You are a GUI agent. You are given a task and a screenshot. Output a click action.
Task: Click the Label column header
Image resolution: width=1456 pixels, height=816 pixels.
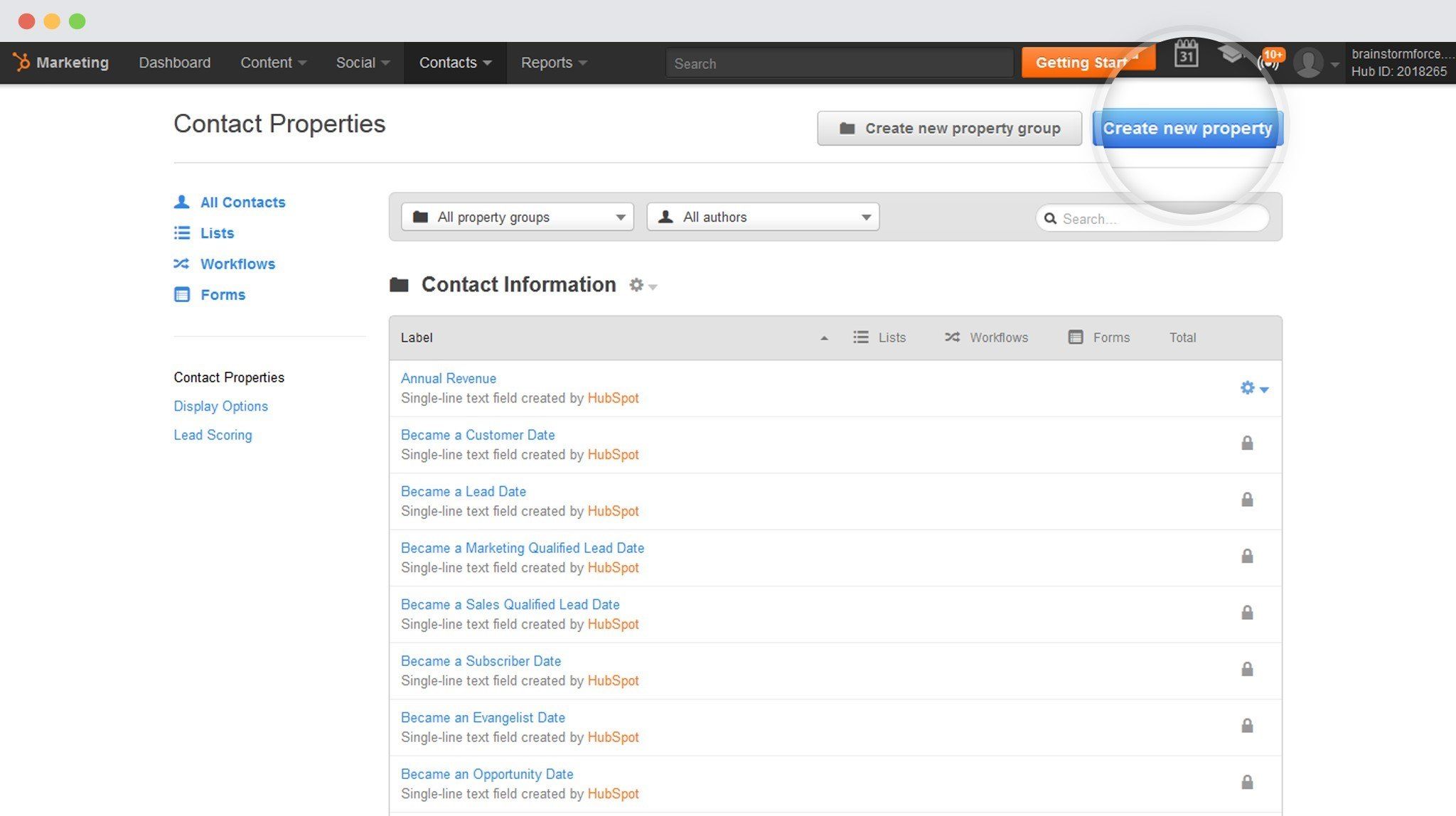pyautogui.click(x=417, y=338)
